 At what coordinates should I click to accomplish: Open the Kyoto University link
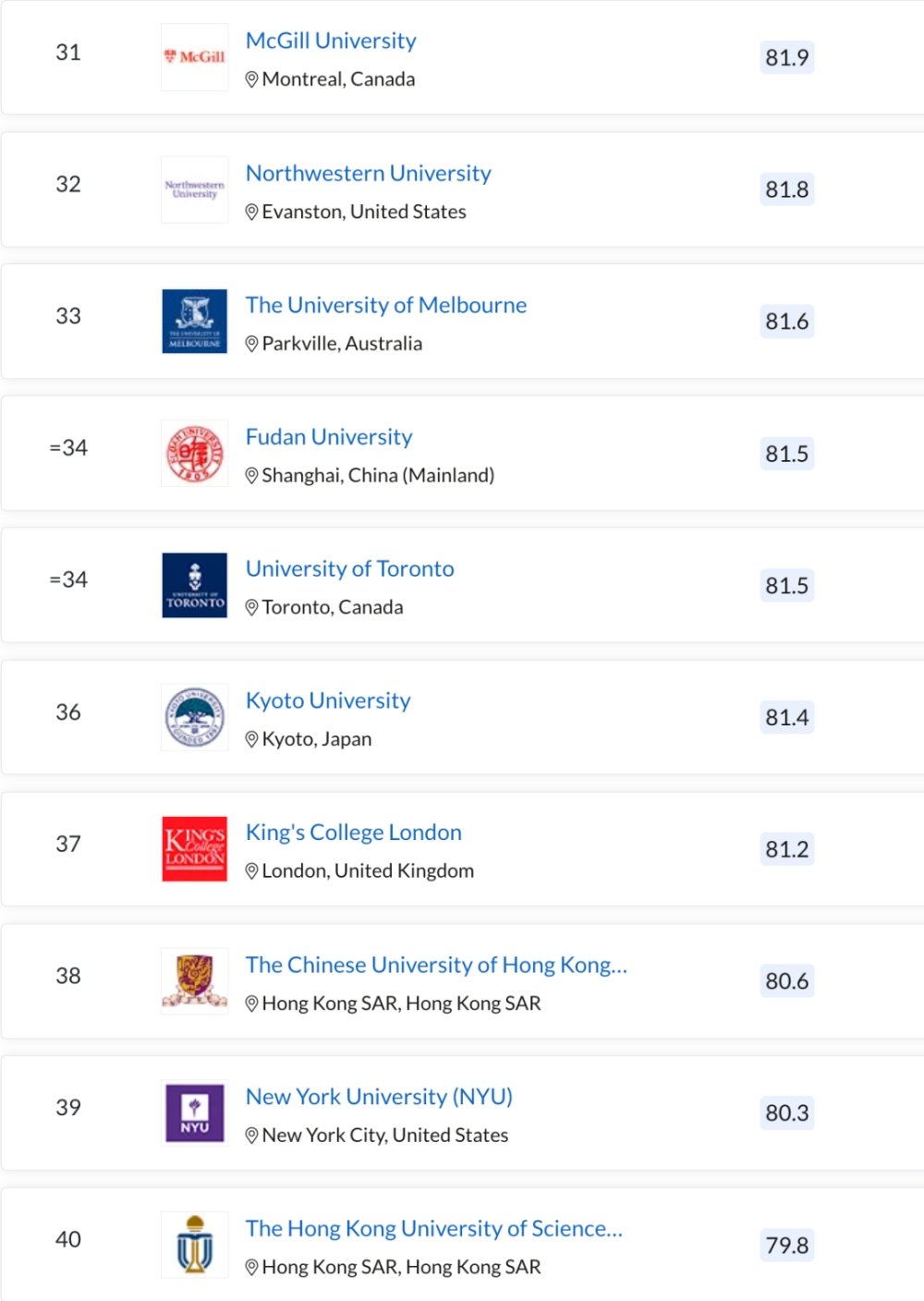[x=328, y=700]
